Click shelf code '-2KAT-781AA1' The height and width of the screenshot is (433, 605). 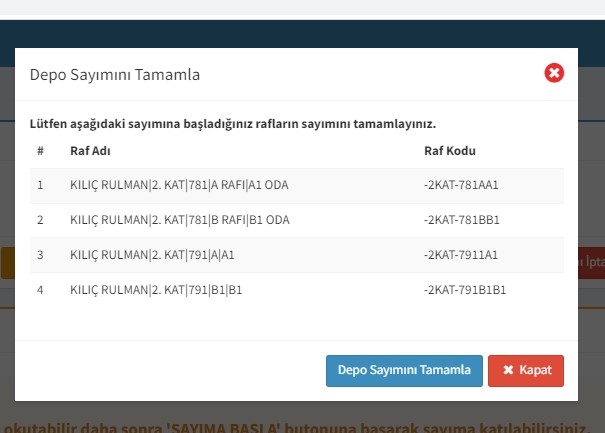point(461,185)
